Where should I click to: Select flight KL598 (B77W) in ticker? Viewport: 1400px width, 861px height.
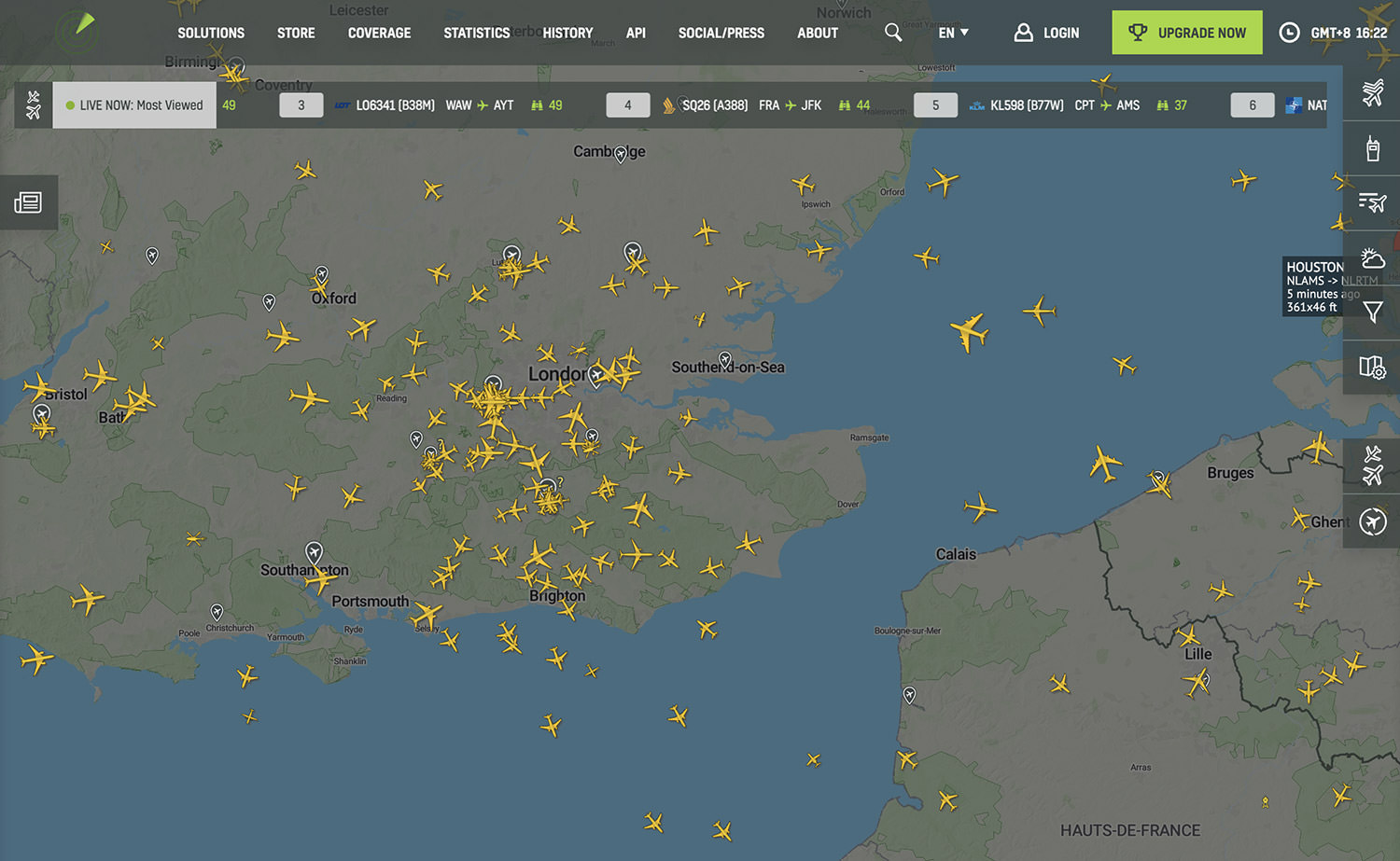[x=1027, y=105]
